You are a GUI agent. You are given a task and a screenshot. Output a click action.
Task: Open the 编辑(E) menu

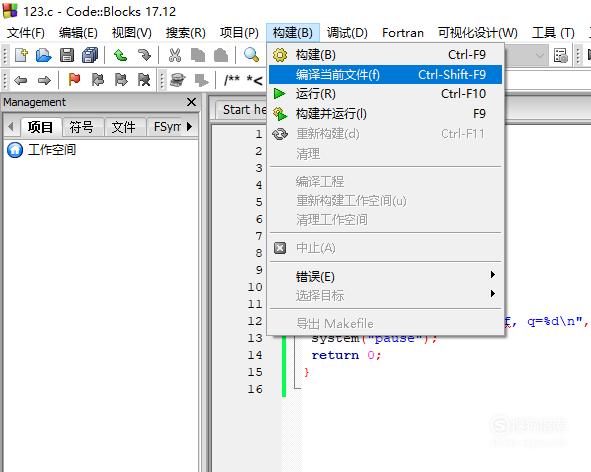pos(78,33)
